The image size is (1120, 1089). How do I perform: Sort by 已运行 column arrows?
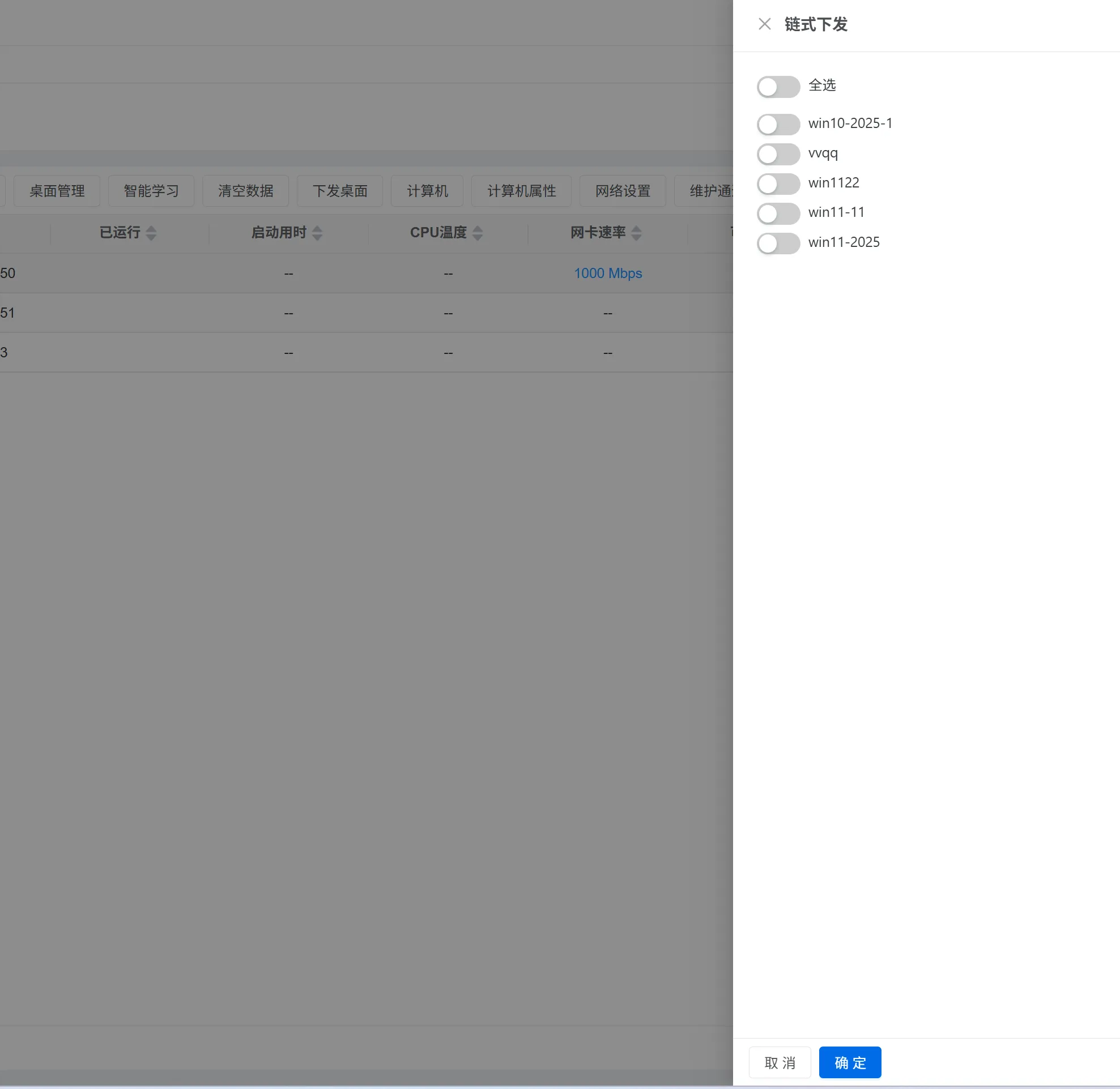tap(151, 233)
